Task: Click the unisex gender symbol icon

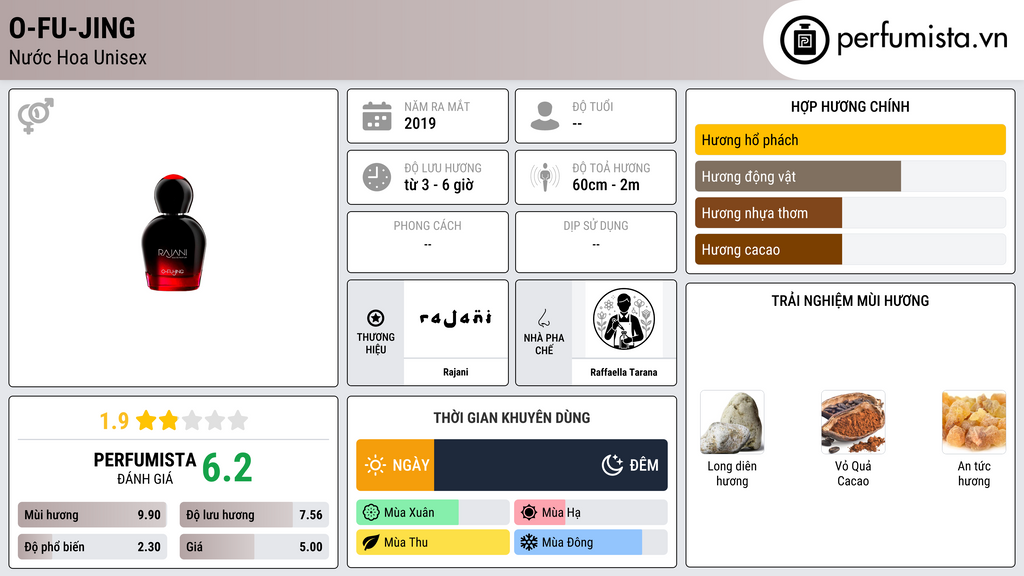Action: point(35,116)
